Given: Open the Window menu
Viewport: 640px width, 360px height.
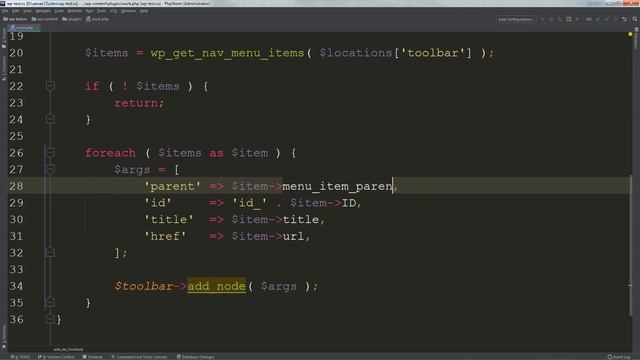Looking at the screenshot, I should pyautogui.click(x=128, y=11).
